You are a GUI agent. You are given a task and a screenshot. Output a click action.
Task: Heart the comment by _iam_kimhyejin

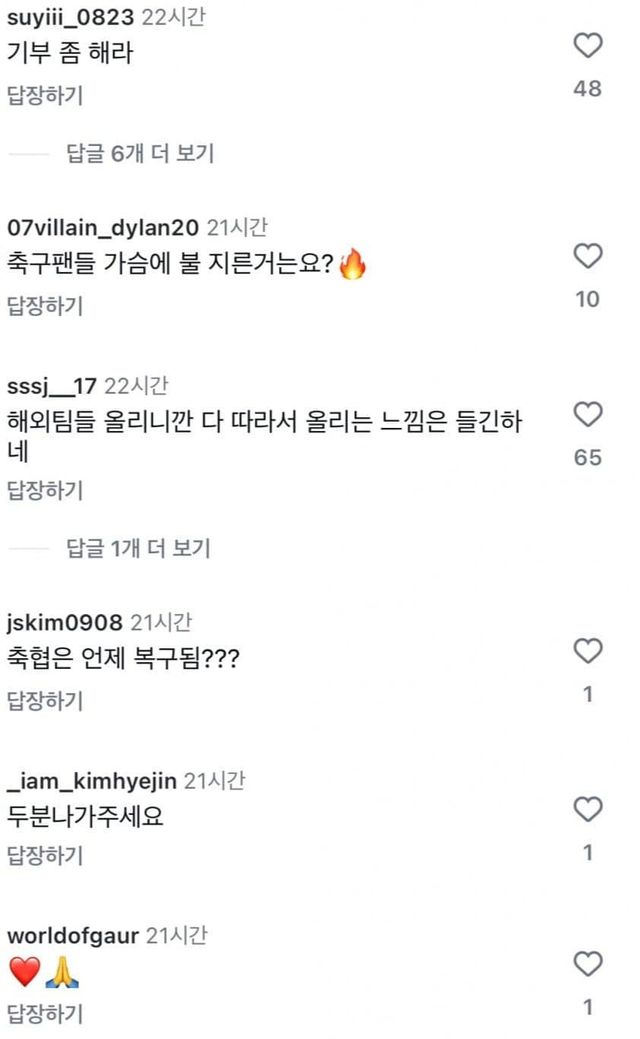coord(588,809)
